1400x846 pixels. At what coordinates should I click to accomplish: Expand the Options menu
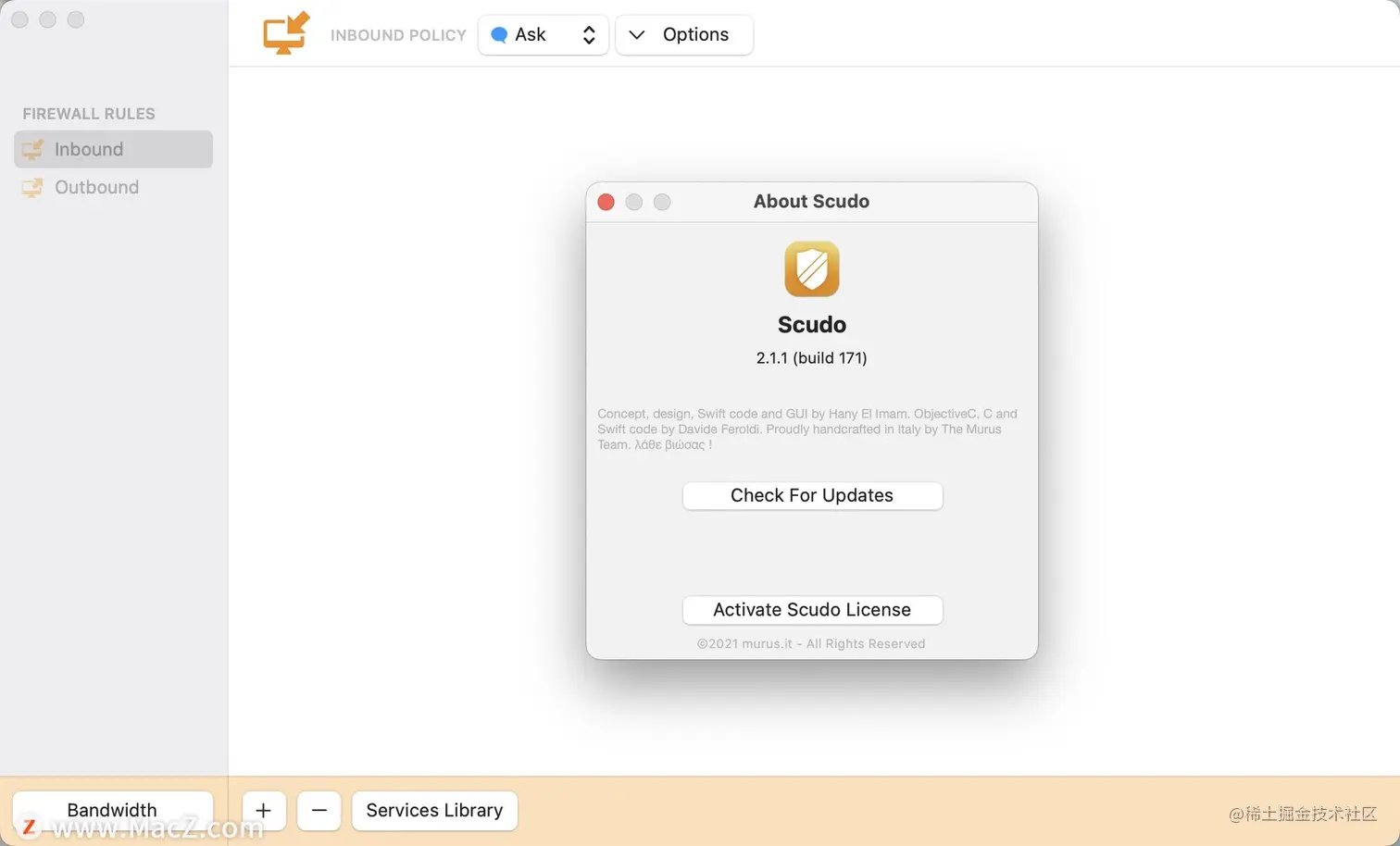coord(684,35)
